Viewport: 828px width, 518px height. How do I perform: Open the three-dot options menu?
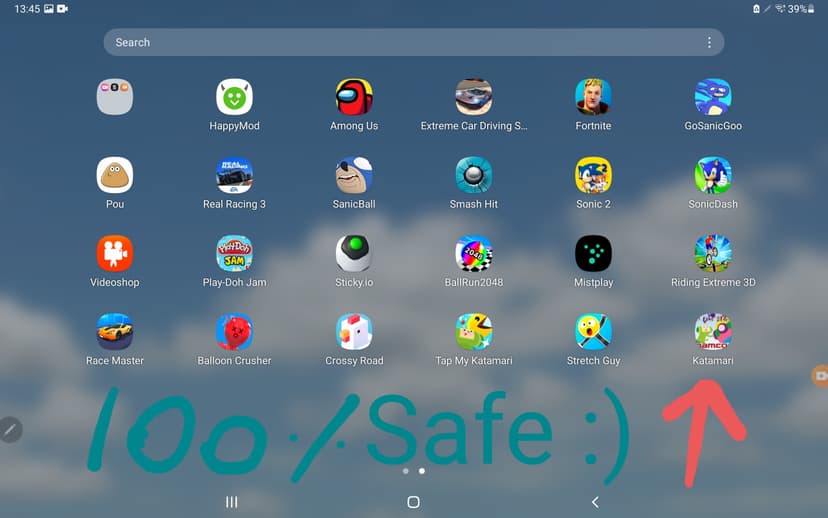[709, 42]
